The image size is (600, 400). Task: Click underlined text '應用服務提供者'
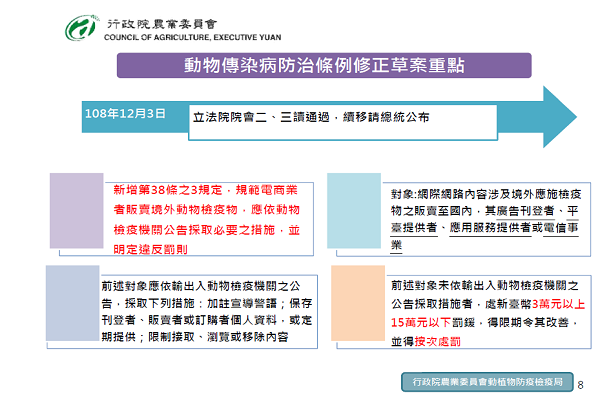click(491, 228)
